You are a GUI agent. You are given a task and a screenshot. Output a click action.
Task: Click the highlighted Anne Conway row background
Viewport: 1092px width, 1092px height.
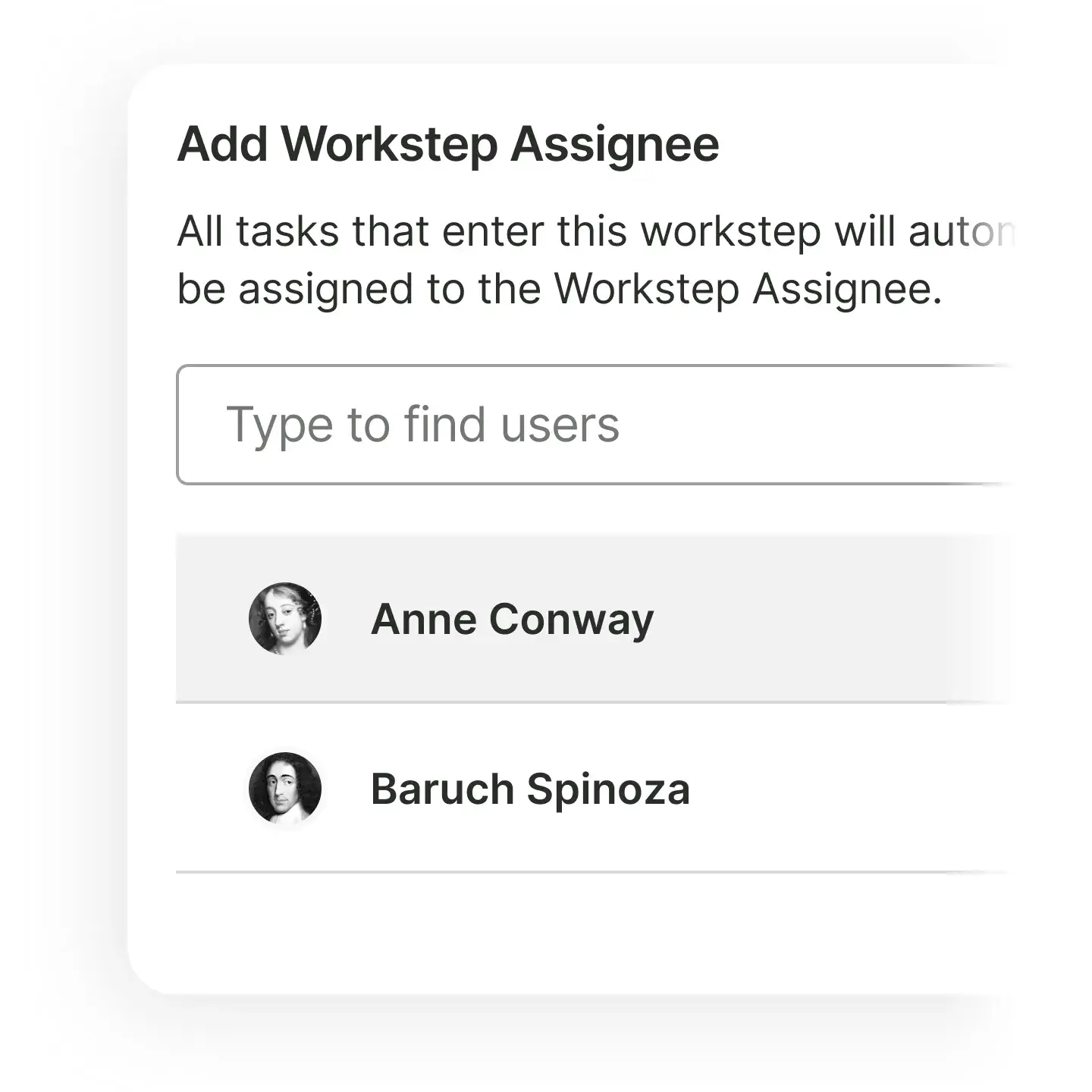(804, 619)
